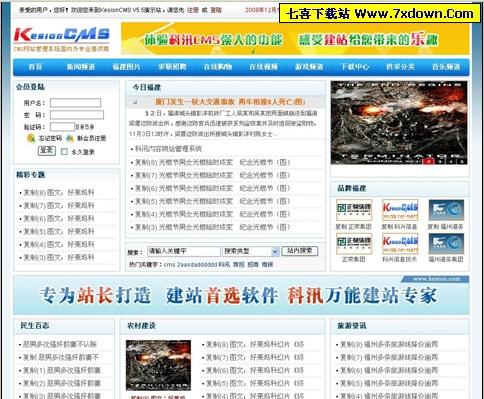This screenshot has height=399, width=484.
Task: Click the small icon beside the headline news title
Action: click(135, 102)
